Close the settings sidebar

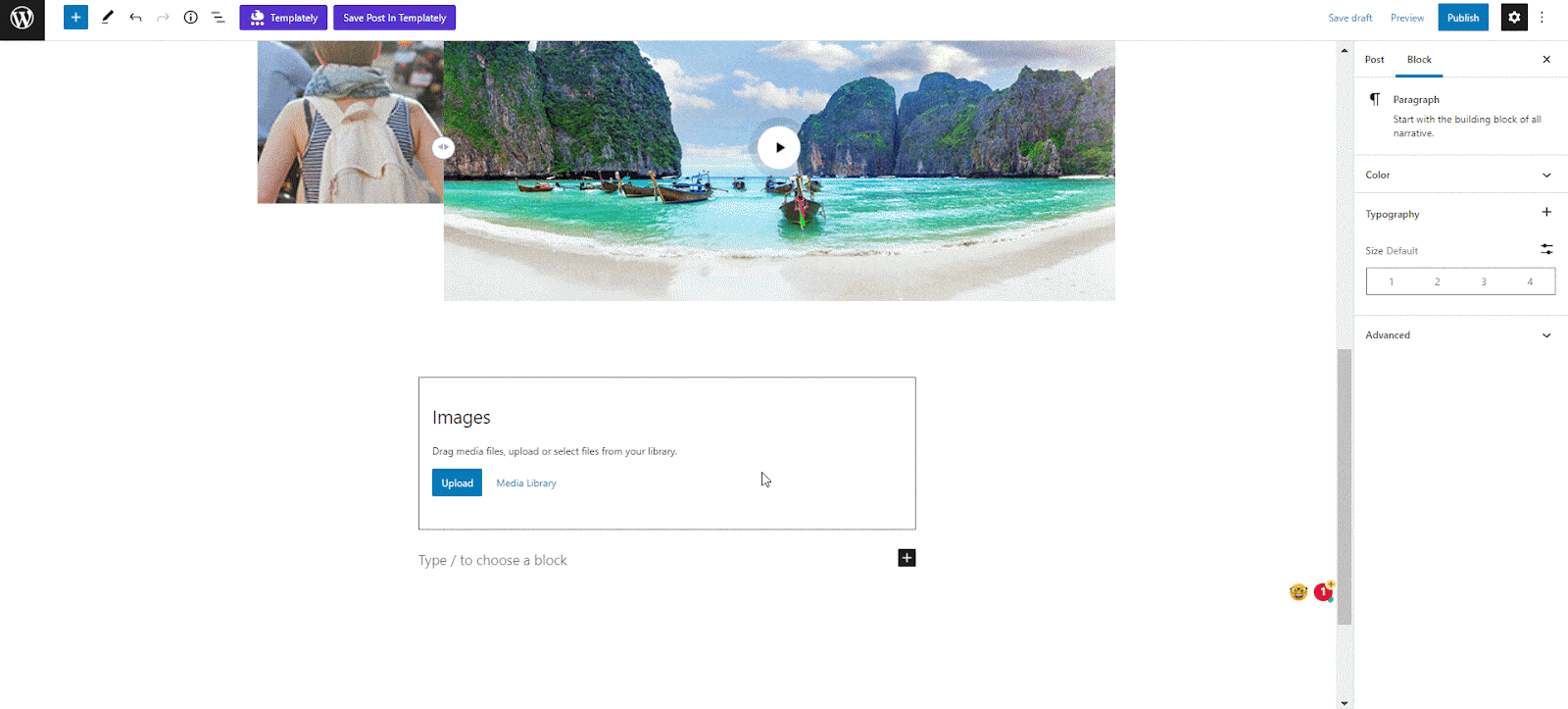[1546, 60]
